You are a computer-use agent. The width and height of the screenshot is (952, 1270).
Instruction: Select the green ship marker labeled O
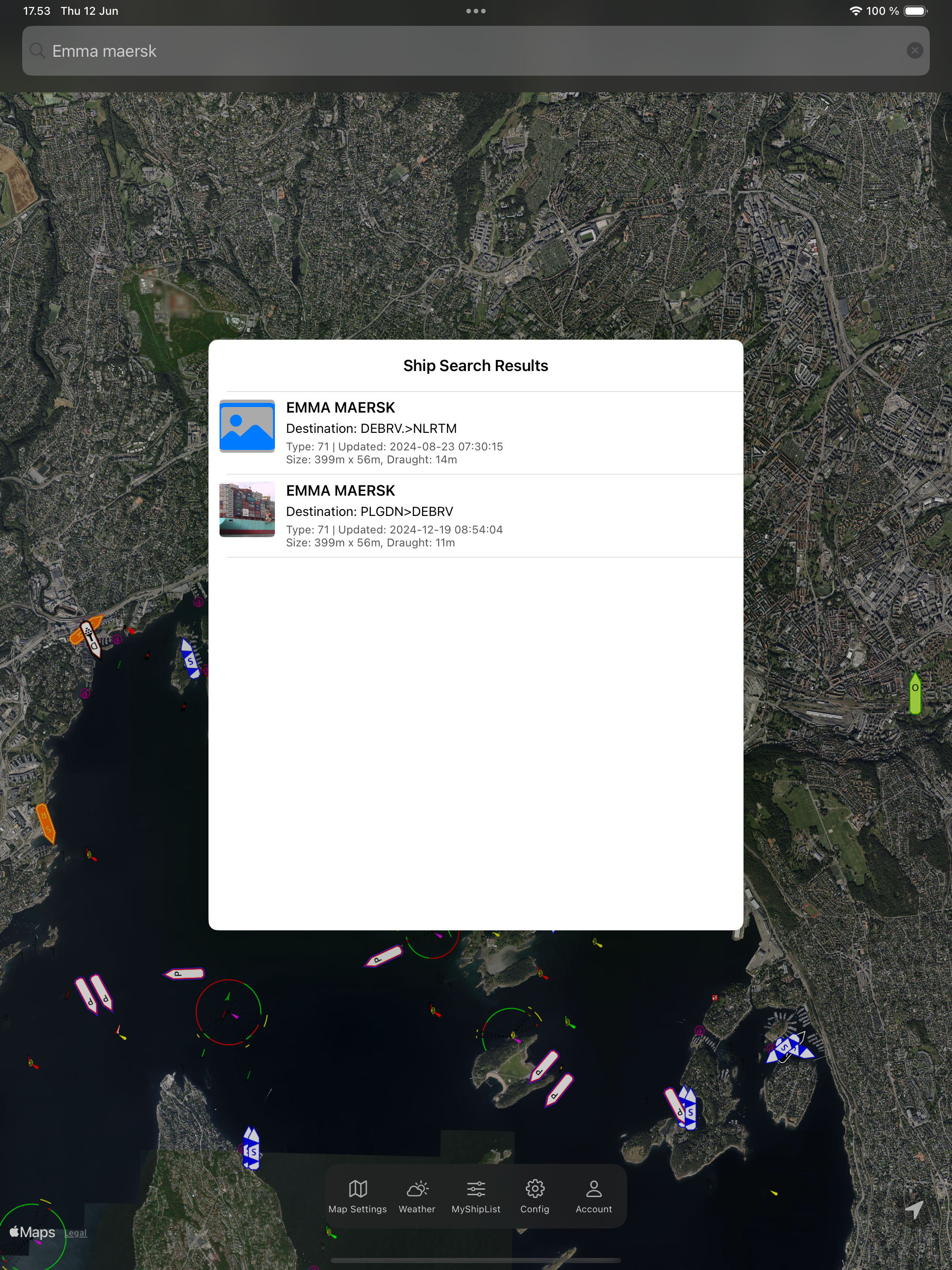coord(915,693)
